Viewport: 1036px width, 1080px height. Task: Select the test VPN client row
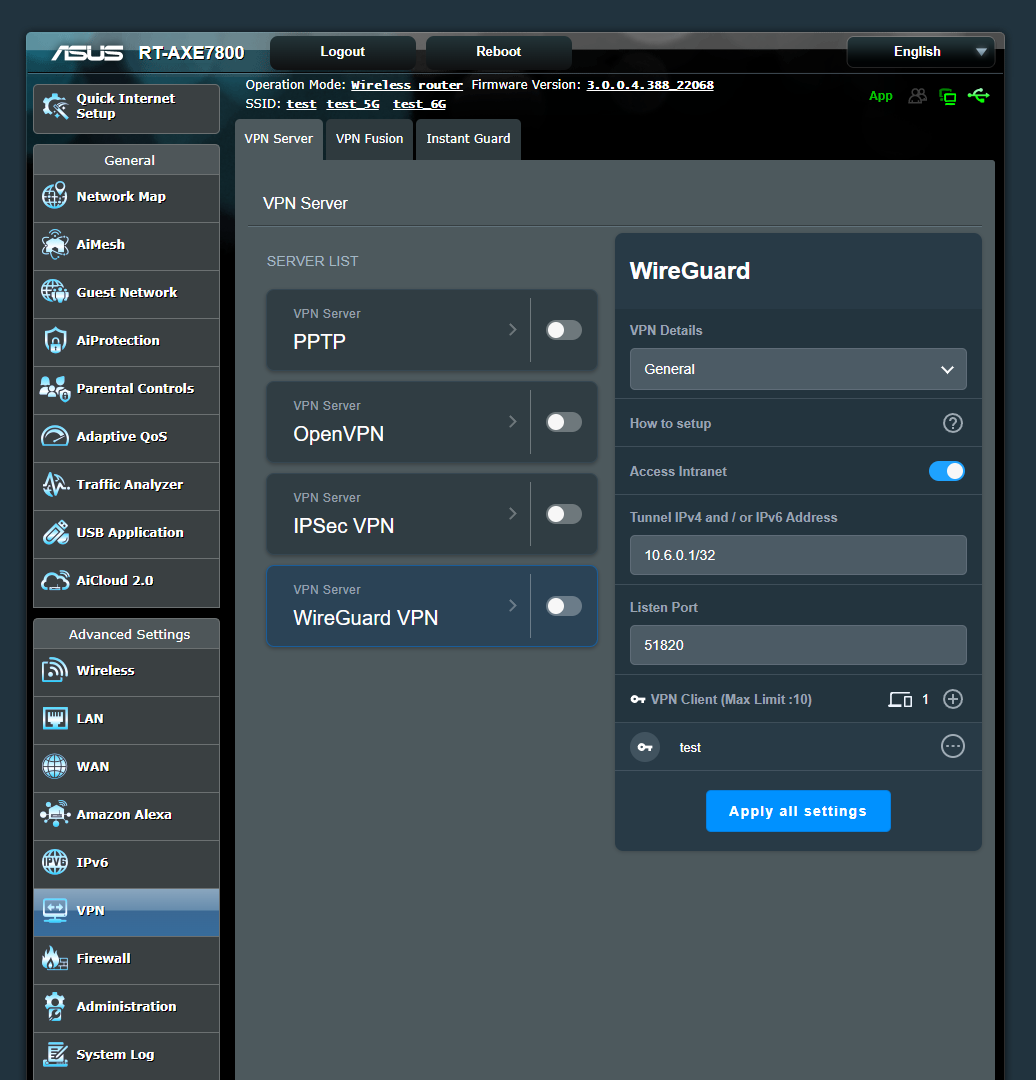coord(798,747)
